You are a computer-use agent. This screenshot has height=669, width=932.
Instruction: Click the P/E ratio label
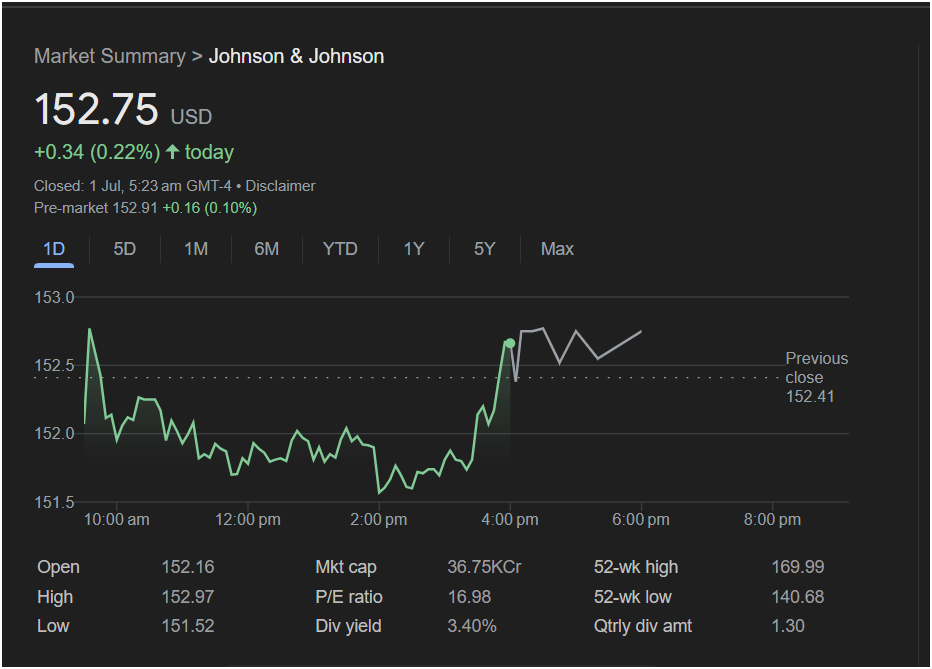click(349, 597)
